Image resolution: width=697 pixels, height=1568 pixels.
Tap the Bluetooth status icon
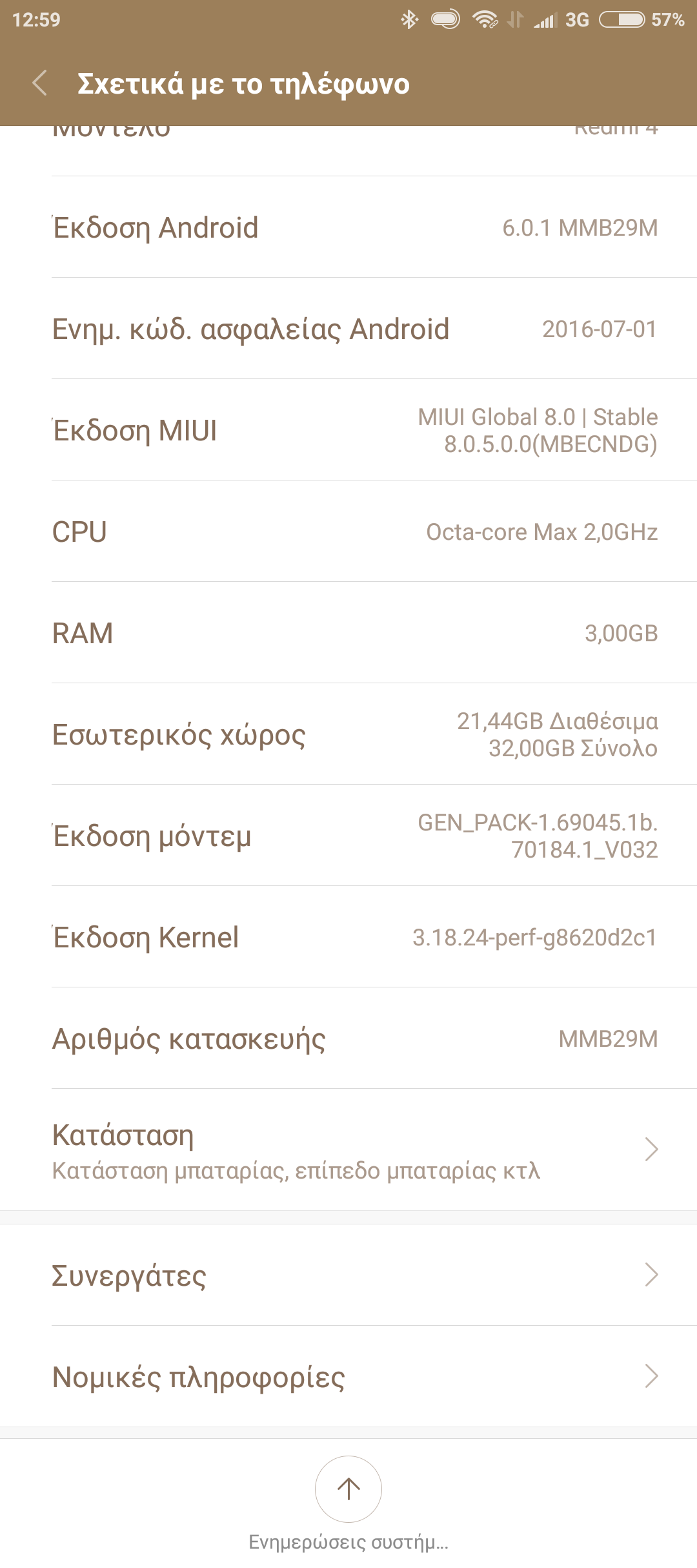409,20
